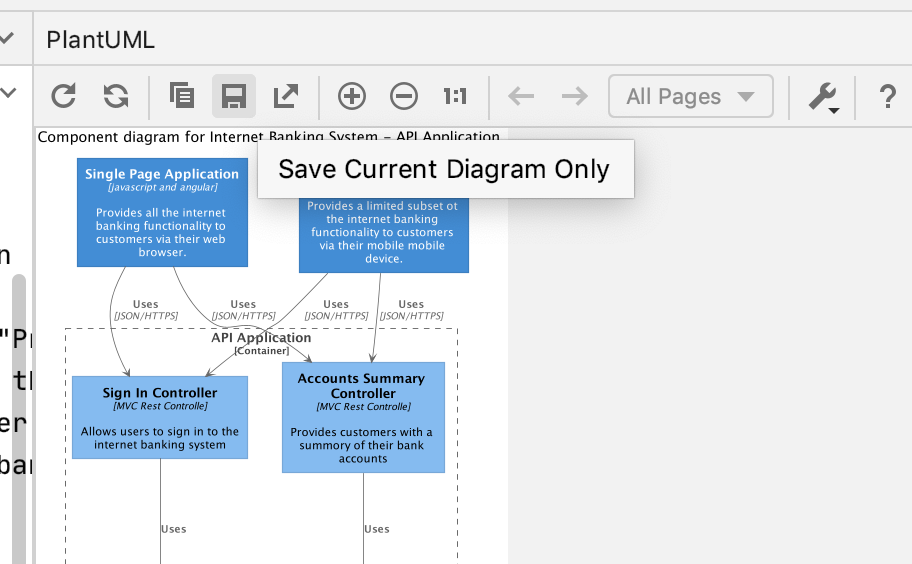
Task: Click the question mark help icon
Action: [887, 96]
